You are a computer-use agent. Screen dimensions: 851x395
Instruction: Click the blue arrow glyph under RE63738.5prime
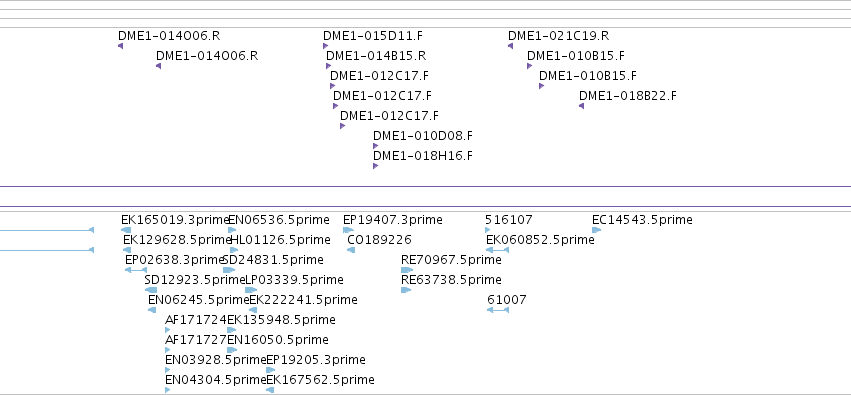(406, 290)
